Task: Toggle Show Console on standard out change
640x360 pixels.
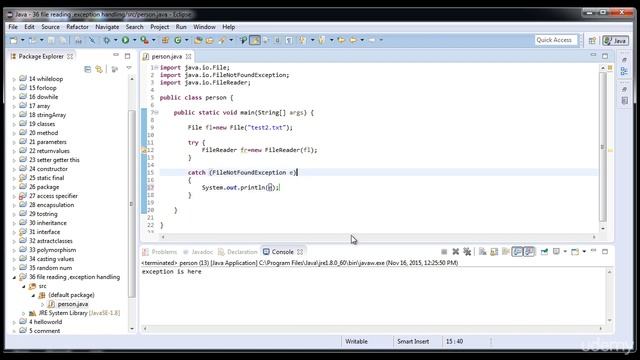Action: pyautogui.click(x=517, y=252)
